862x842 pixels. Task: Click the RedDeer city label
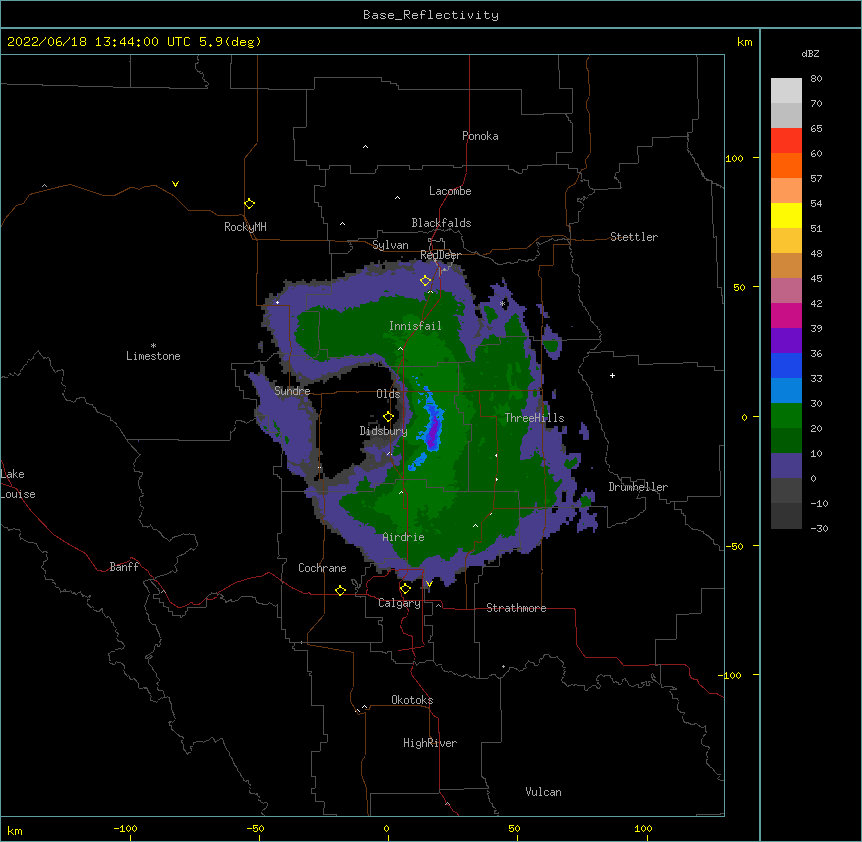click(x=440, y=255)
